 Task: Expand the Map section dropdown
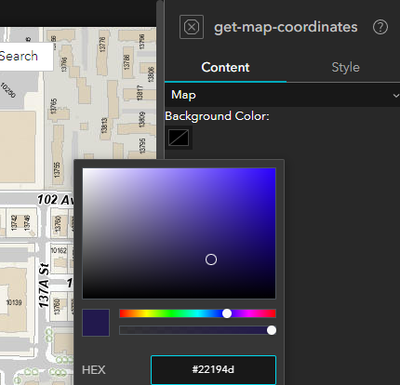point(283,95)
